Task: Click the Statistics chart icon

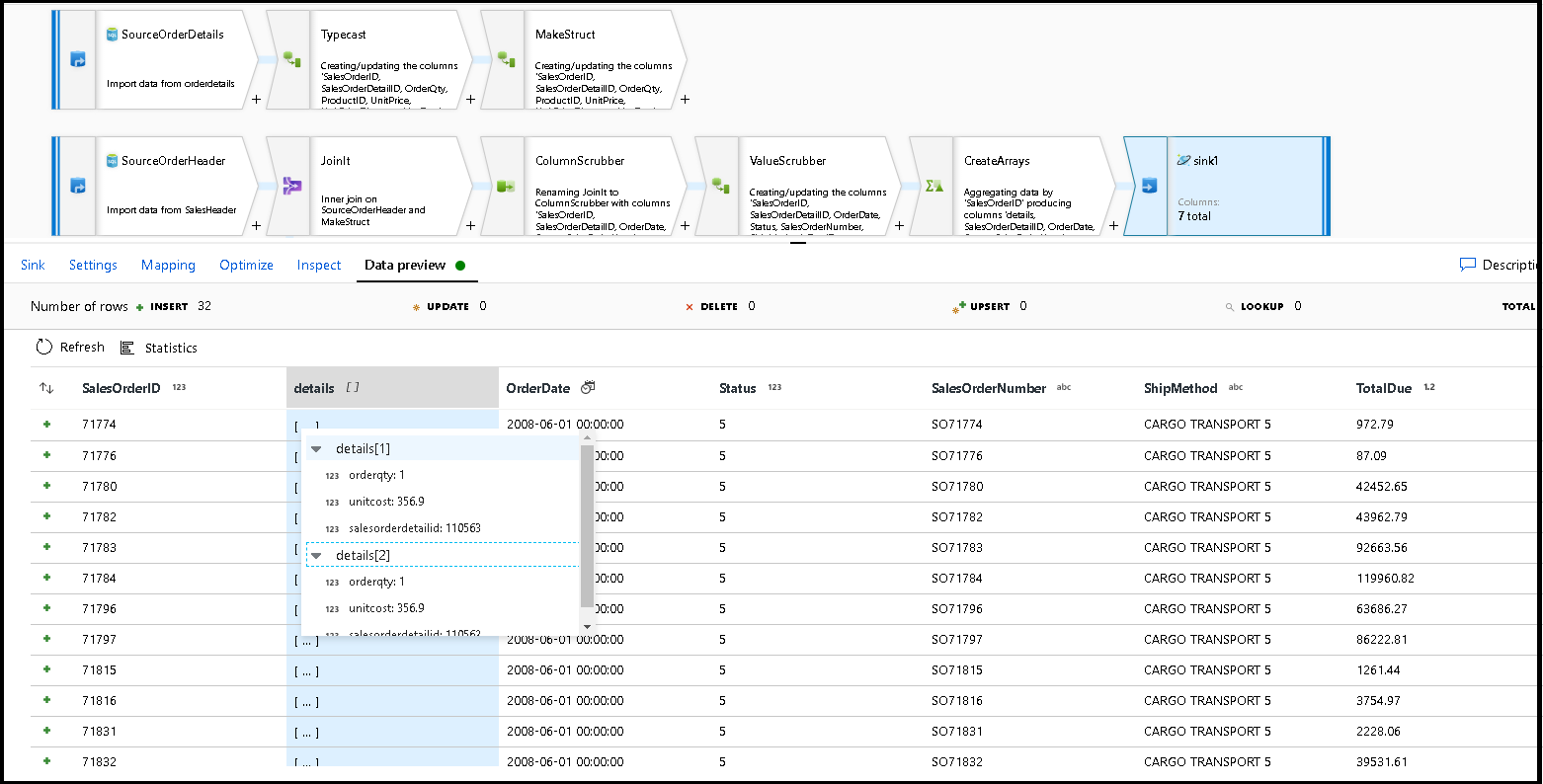Action: (x=127, y=348)
